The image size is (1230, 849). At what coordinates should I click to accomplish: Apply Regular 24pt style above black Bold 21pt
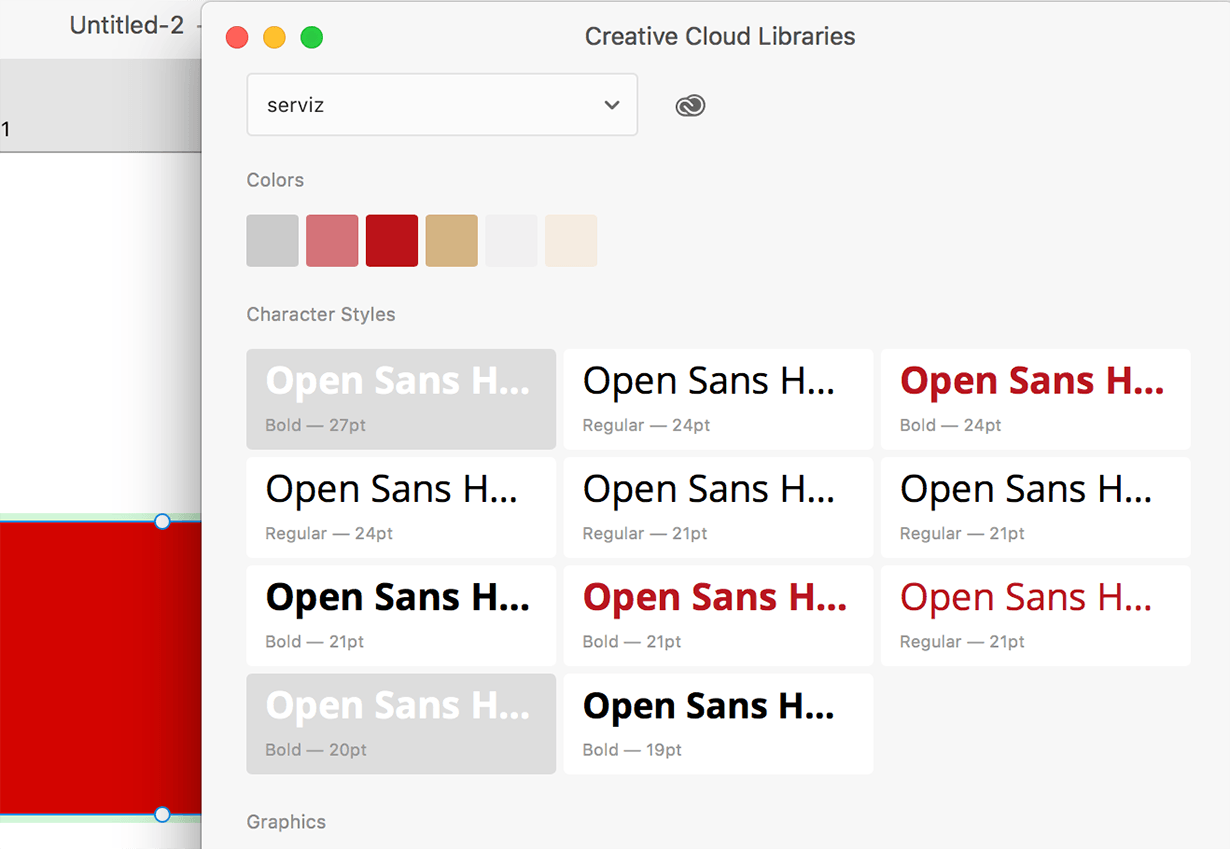[401, 507]
